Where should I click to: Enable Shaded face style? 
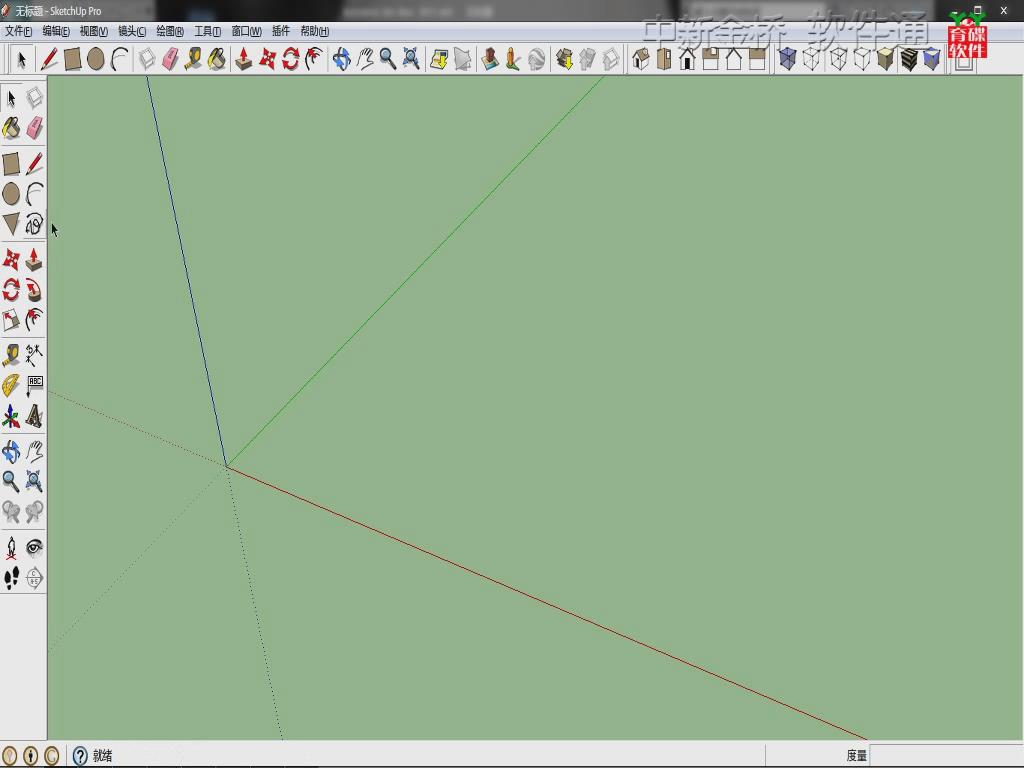click(886, 59)
